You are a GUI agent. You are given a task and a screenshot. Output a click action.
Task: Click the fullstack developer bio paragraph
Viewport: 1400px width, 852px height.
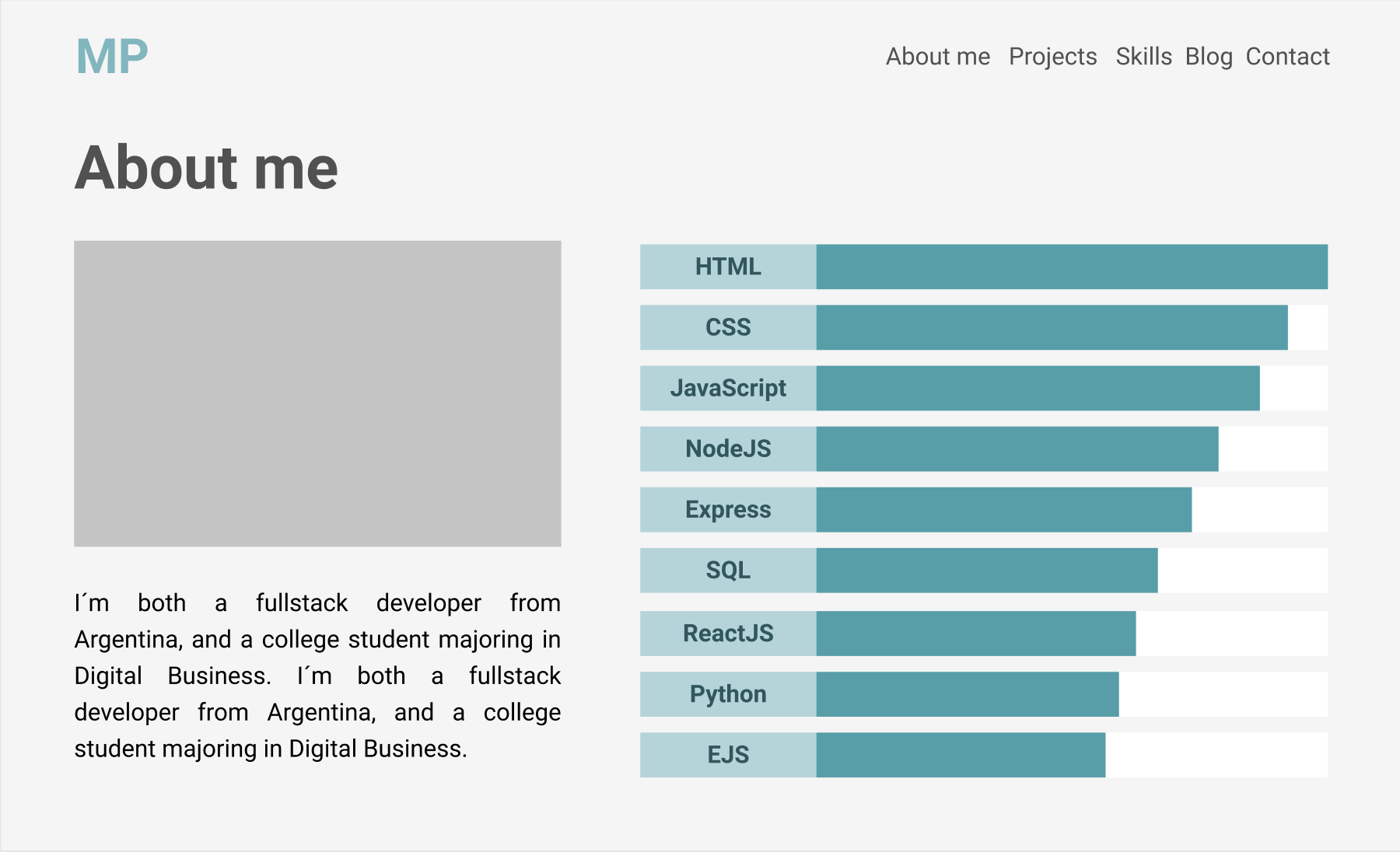coord(317,676)
